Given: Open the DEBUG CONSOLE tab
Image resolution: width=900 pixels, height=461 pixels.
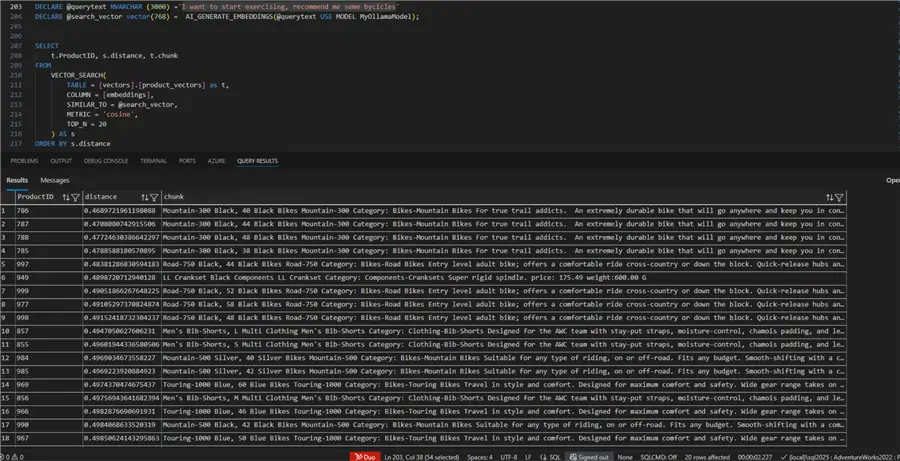Looking at the screenshot, I should [x=106, y=161].
